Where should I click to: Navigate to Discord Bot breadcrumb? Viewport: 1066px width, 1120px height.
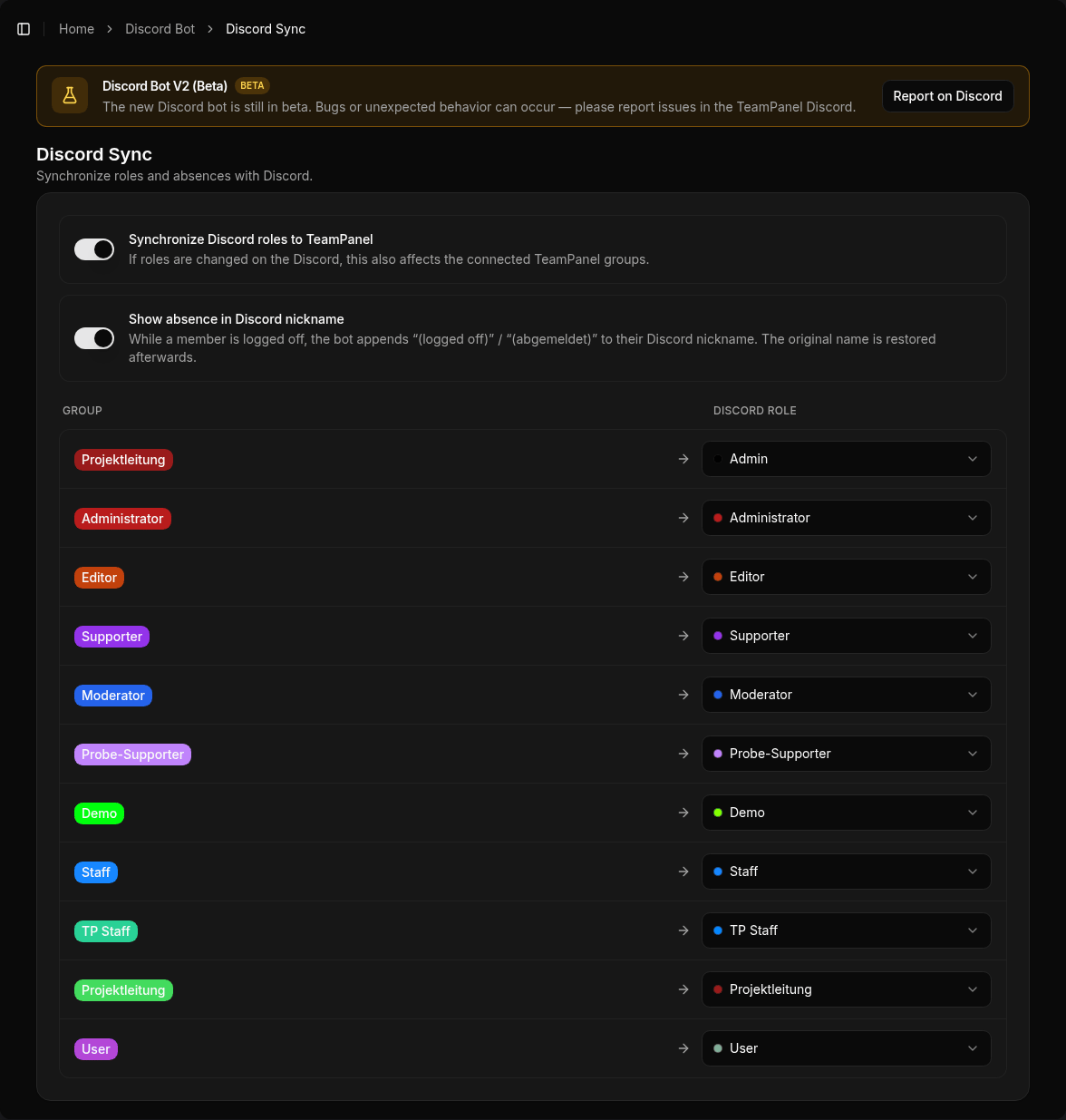(160, 29)
